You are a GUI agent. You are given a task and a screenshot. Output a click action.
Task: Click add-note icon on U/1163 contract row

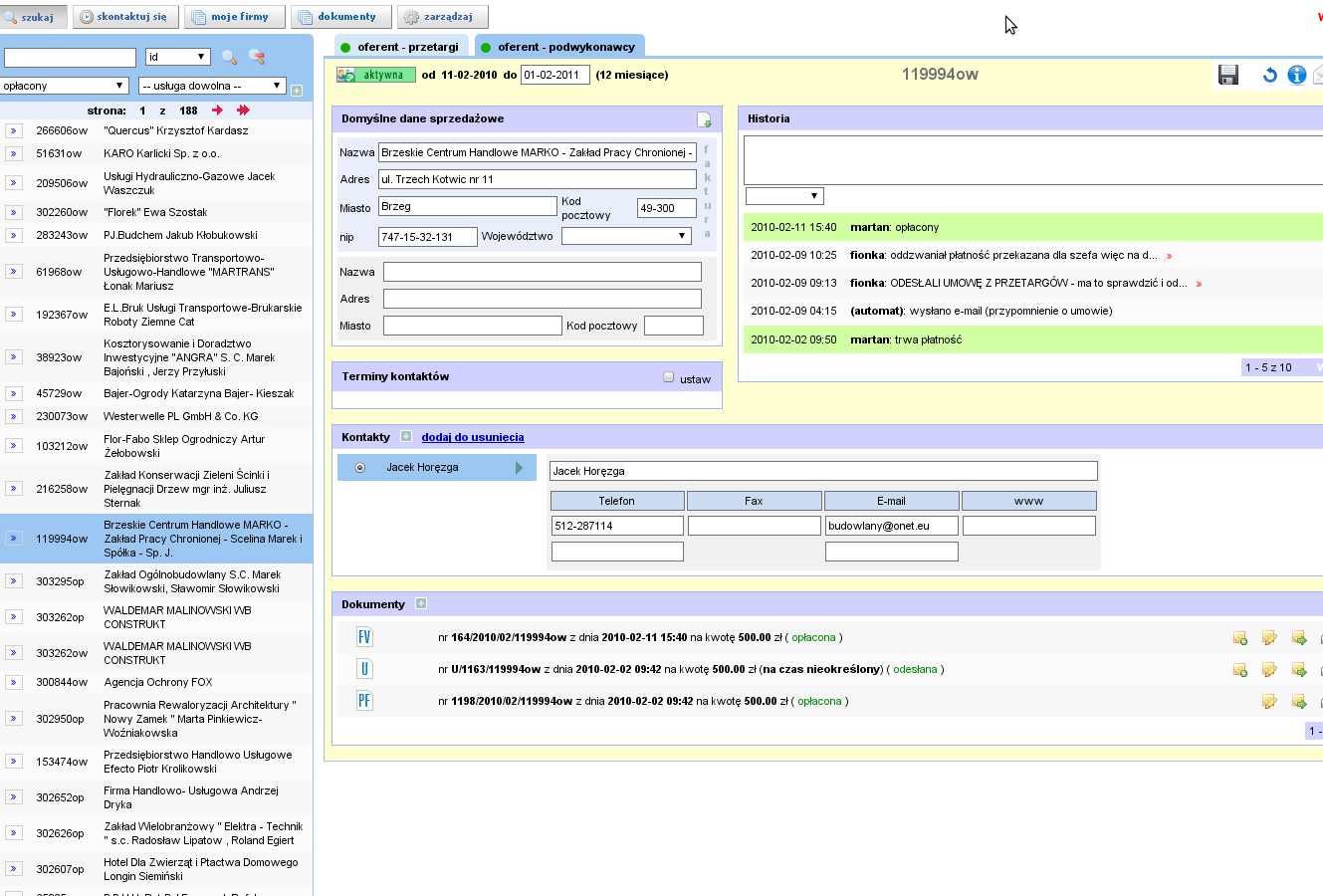[1240, 670]
